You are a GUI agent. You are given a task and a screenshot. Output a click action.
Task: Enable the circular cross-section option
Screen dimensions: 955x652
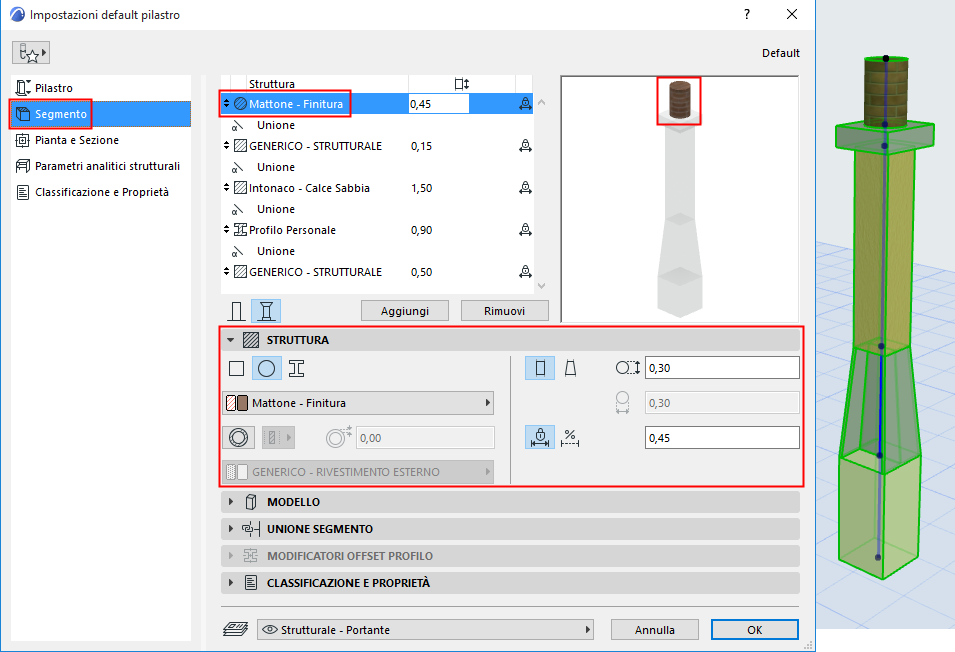266,367
